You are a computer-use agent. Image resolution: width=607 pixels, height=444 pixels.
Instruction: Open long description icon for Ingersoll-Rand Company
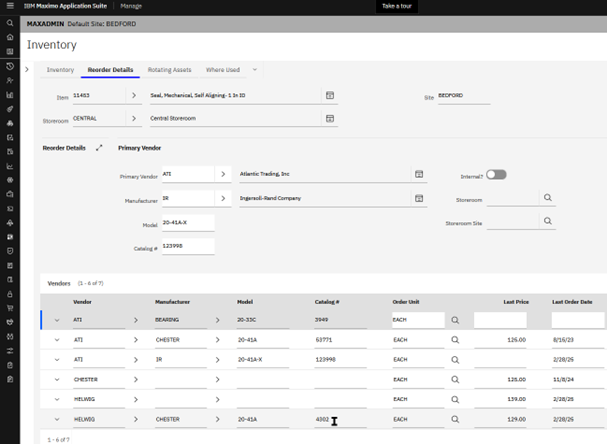point(419,198)
